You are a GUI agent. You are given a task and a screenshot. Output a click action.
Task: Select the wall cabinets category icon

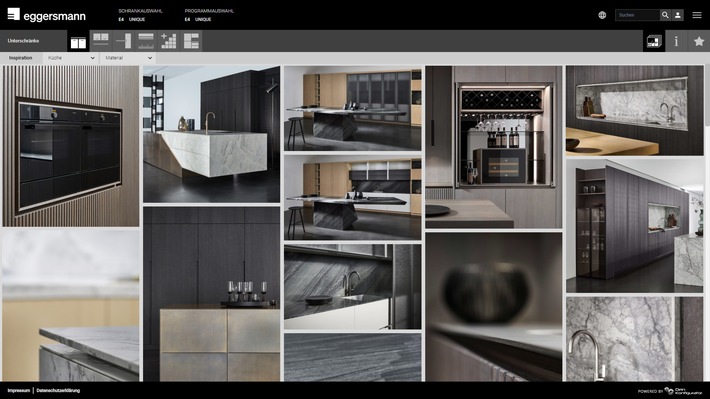click(101, 41)
